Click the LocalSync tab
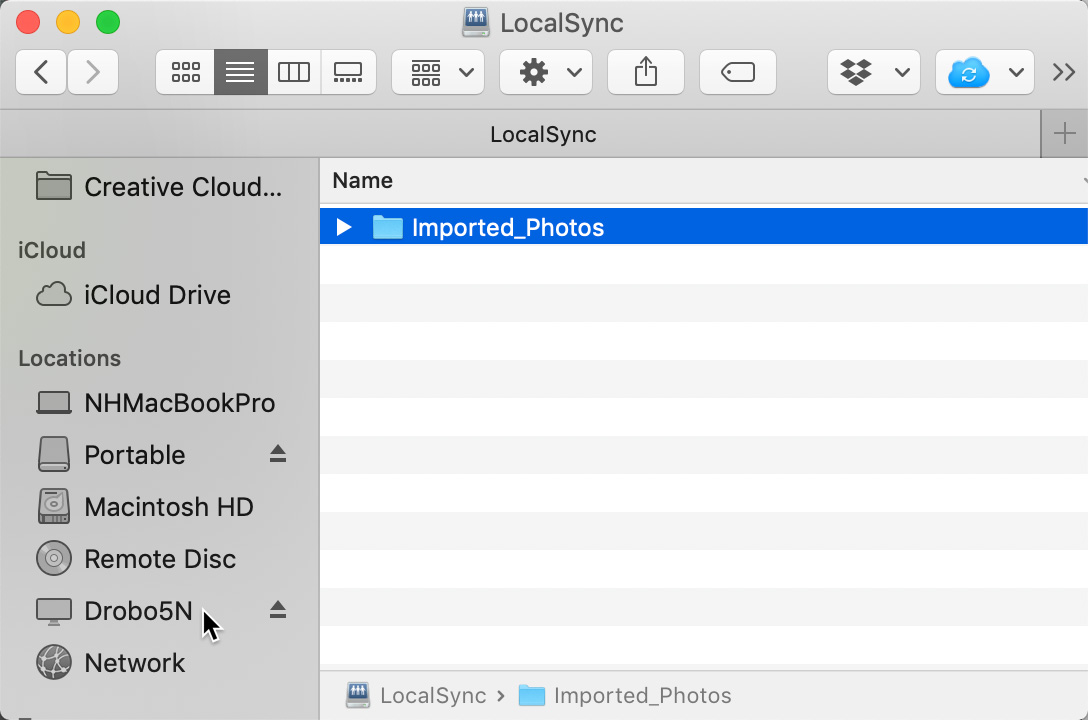This screenshot has width=1088, height=720. click(x=543, y=133)
